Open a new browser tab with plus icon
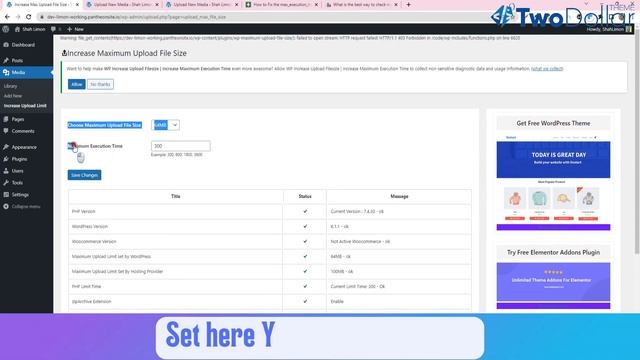This screenshot has height=360, width=640. pos(408,5)
